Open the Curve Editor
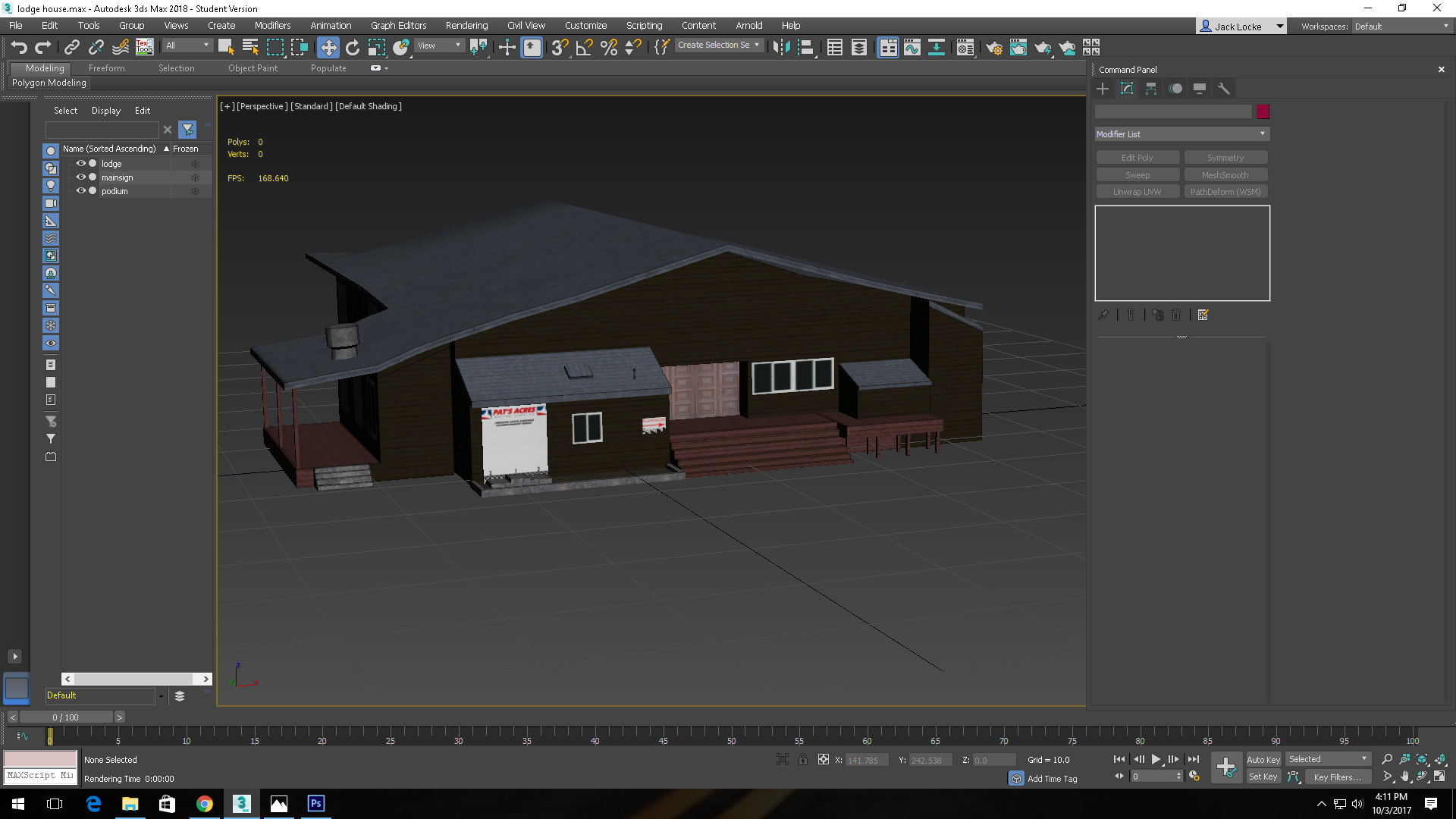Viewport: 1456px width, 819px height. [912, 47]
